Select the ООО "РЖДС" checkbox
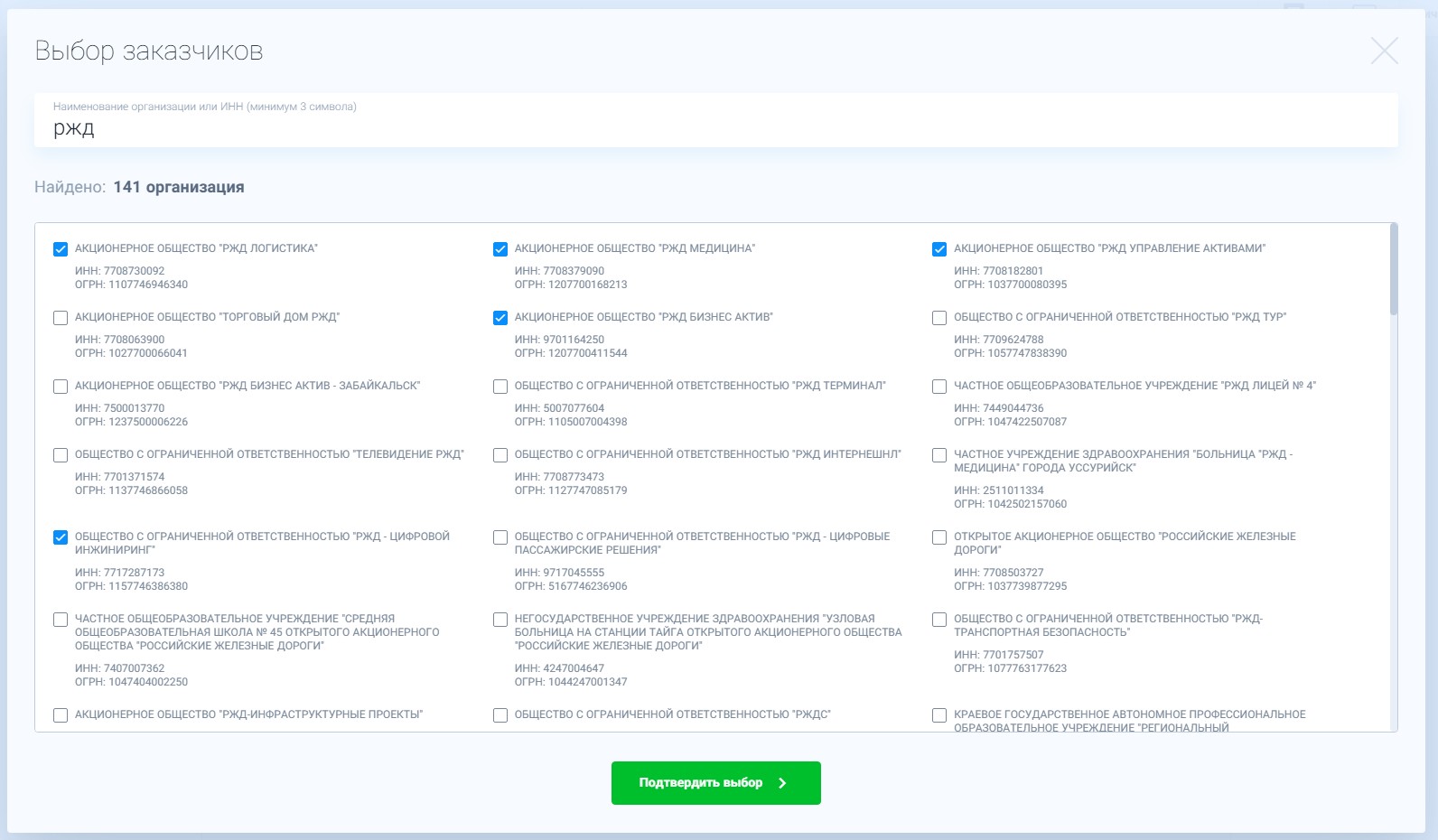Viewport: 1438px width, 840px height. (500, 715)
